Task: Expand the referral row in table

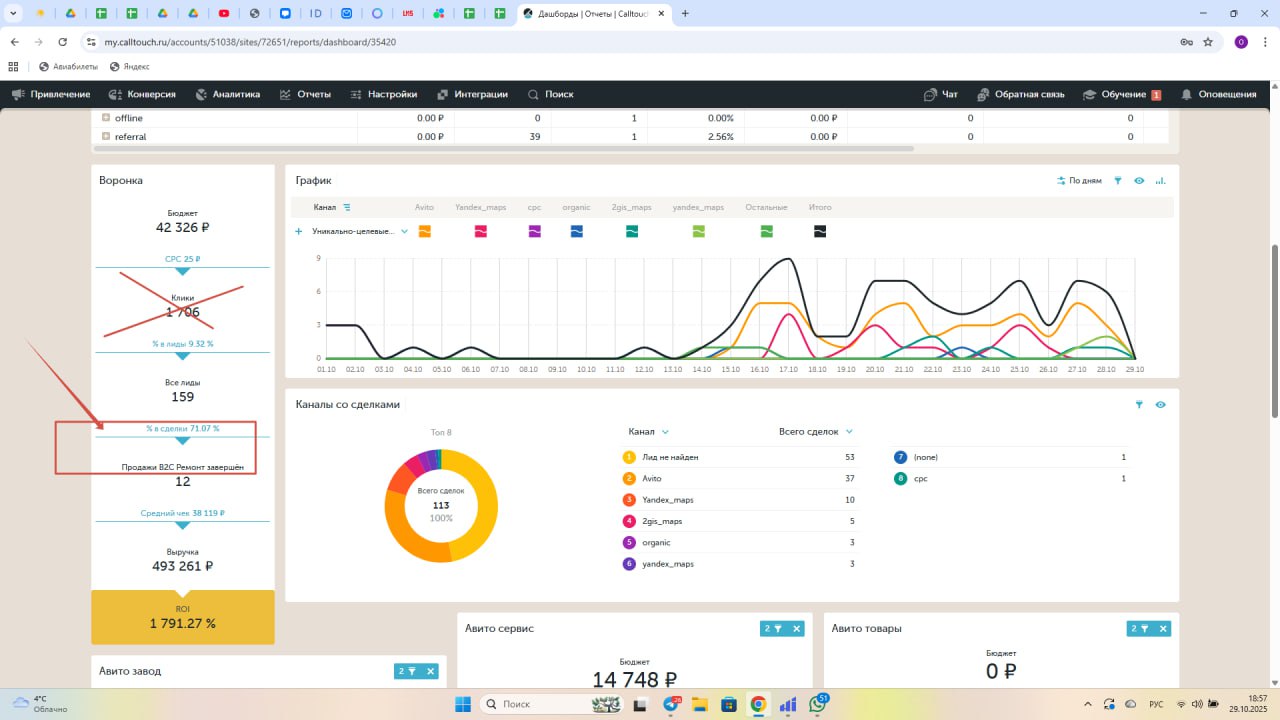Action: coord(106,136)
